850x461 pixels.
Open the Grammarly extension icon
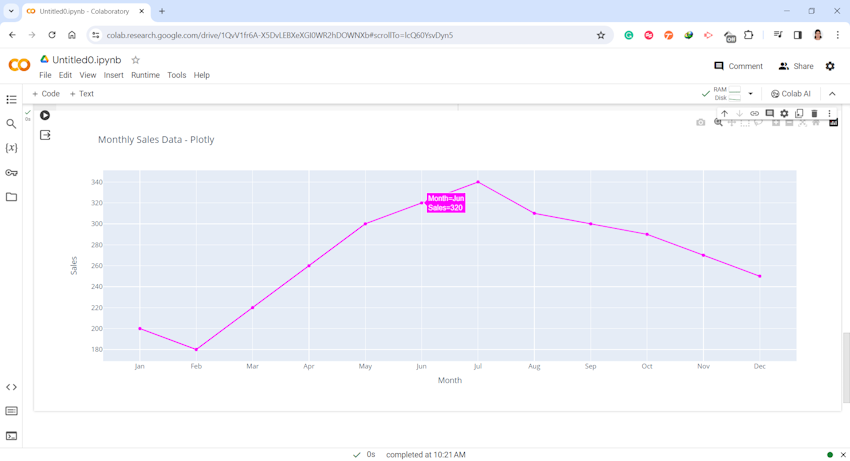pyautogui.click(x=629, y=35)
